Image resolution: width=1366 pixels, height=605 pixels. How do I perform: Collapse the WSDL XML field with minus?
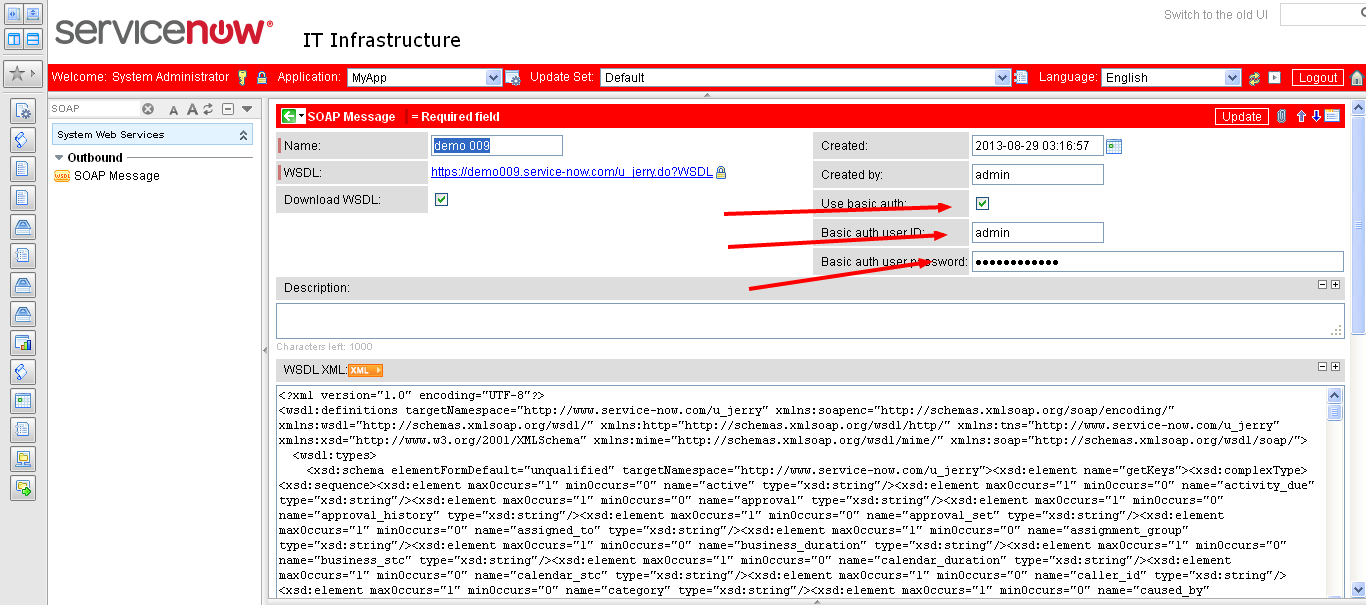click(1323, 367)
